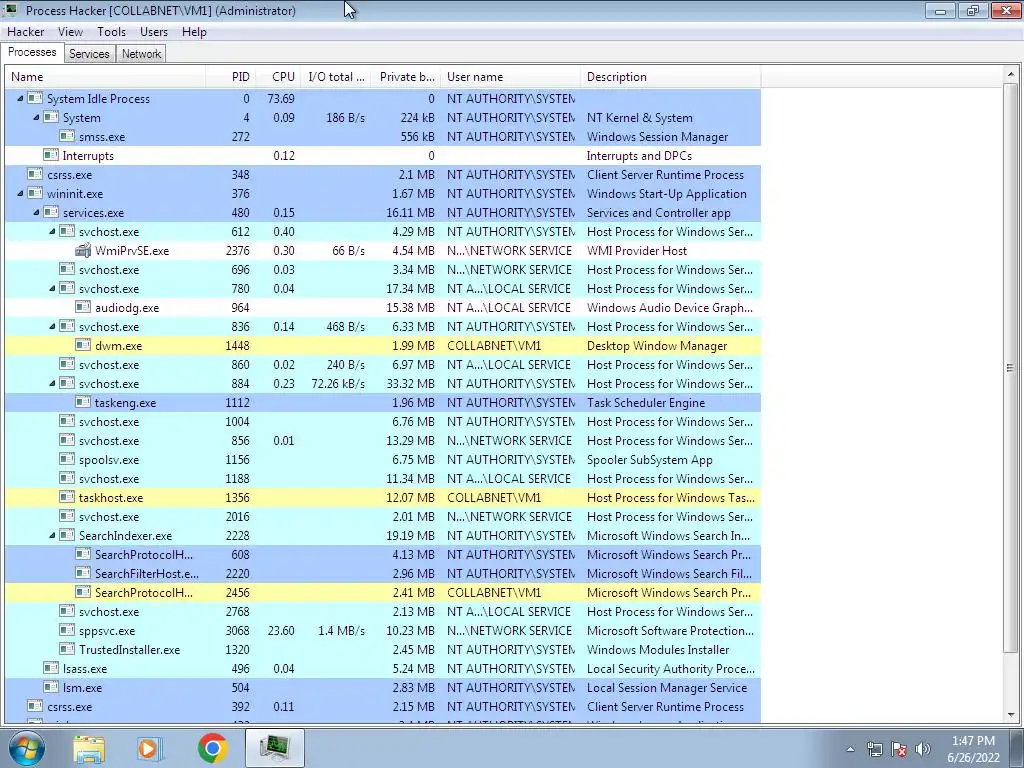Open Google Chrome from the taskbar

click(213, 748)
